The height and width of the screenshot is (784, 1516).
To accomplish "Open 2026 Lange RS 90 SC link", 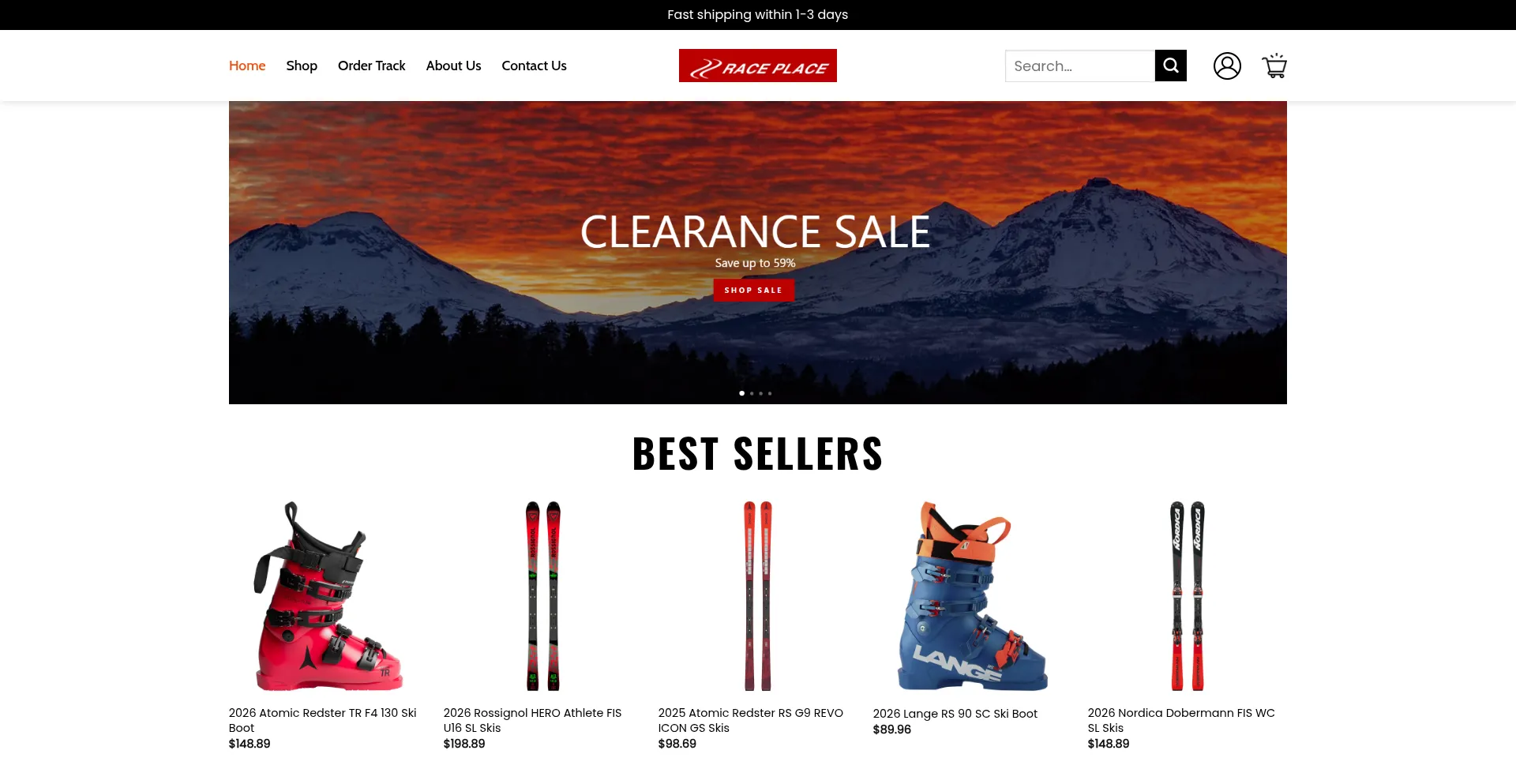I will click(x=955, y=714).
